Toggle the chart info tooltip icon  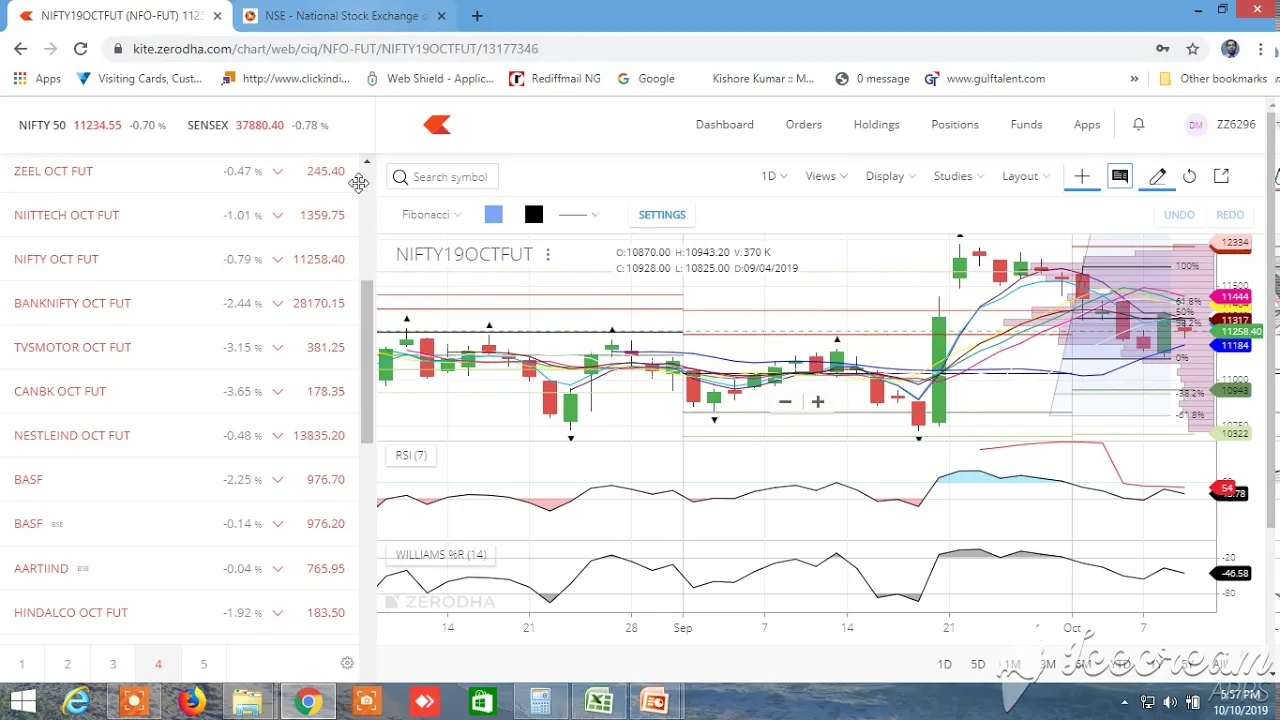tap(1120, 176)
